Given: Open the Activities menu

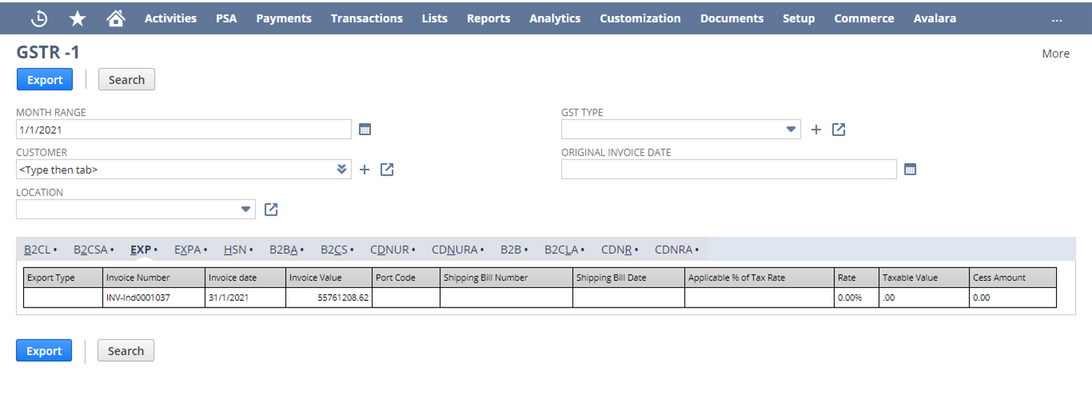Looking at the screenshot, I should click(171, 19).
